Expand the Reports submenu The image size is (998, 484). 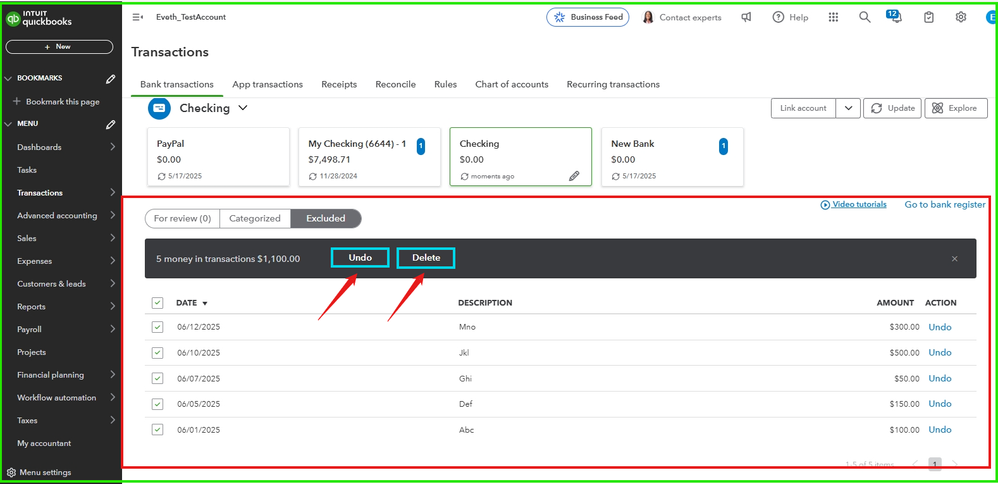coord(113,306)
